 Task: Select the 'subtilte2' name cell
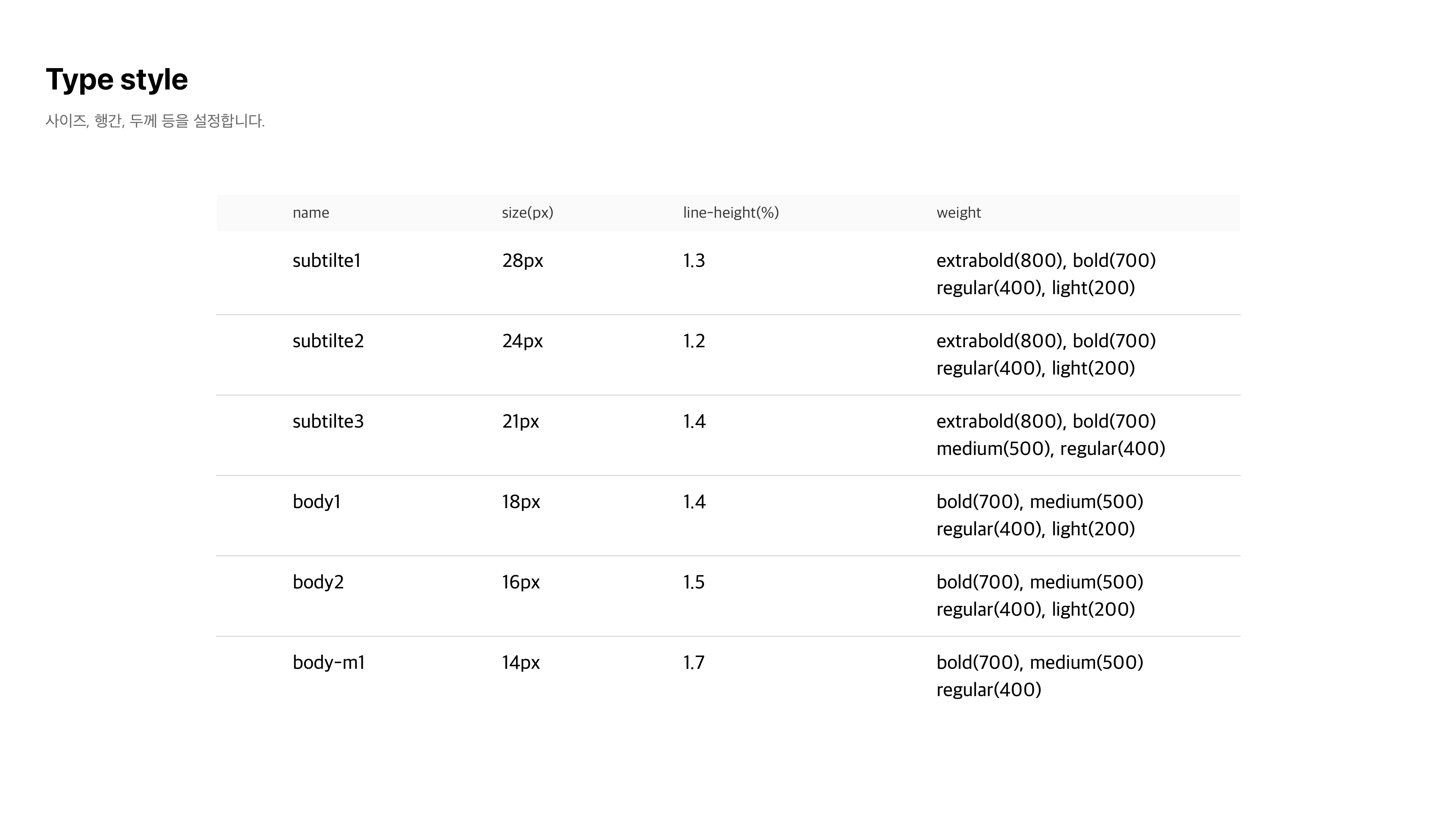[328, 341]
